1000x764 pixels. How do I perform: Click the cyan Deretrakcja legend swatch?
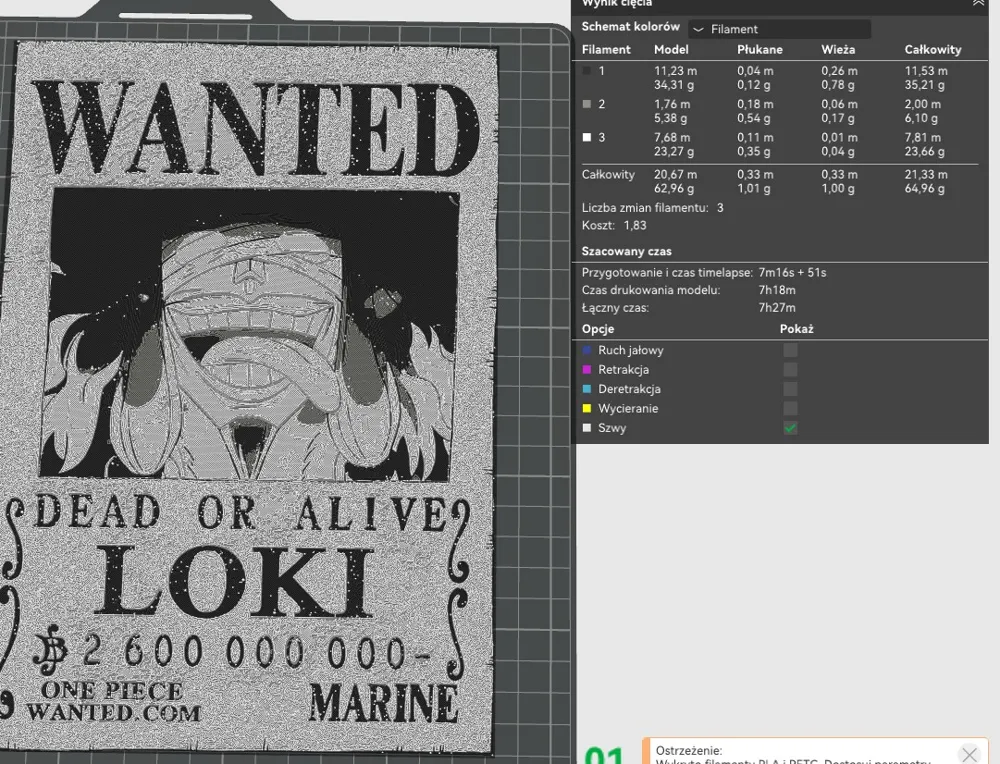587,389
